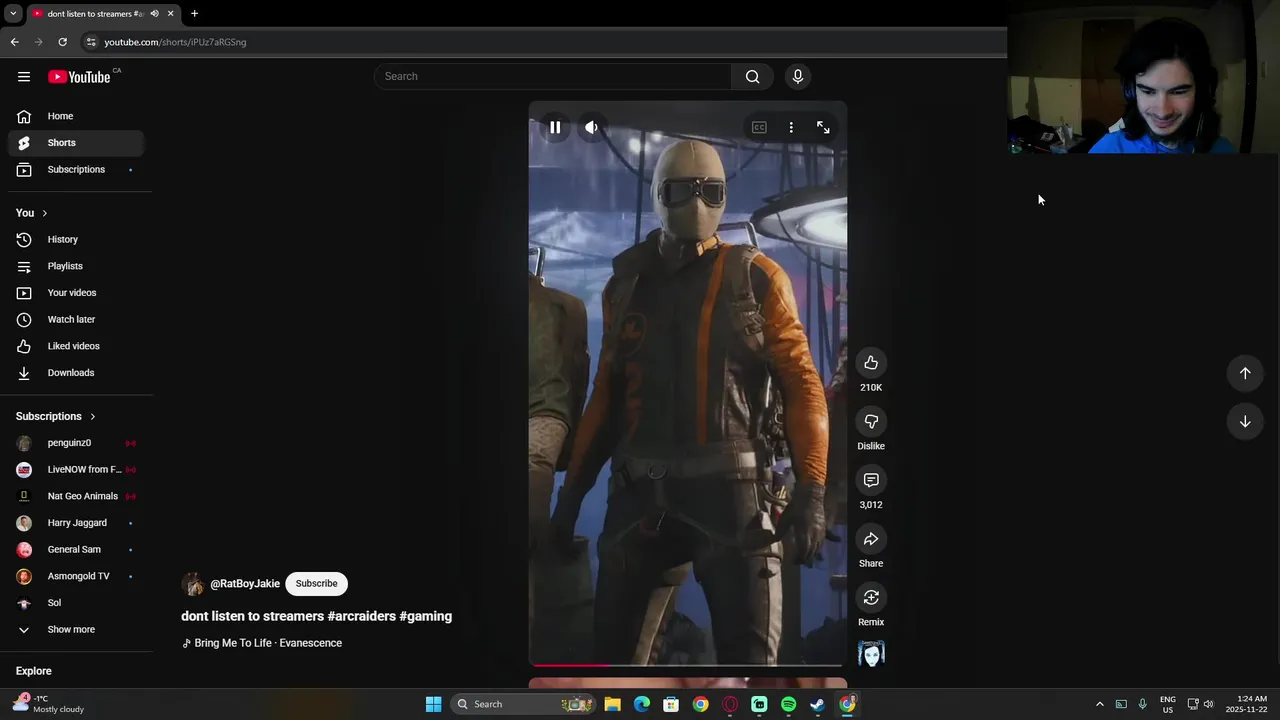Screen dimensions: 1280x720
Task: Expand the You section chevron
Action: tap(44, 213)
